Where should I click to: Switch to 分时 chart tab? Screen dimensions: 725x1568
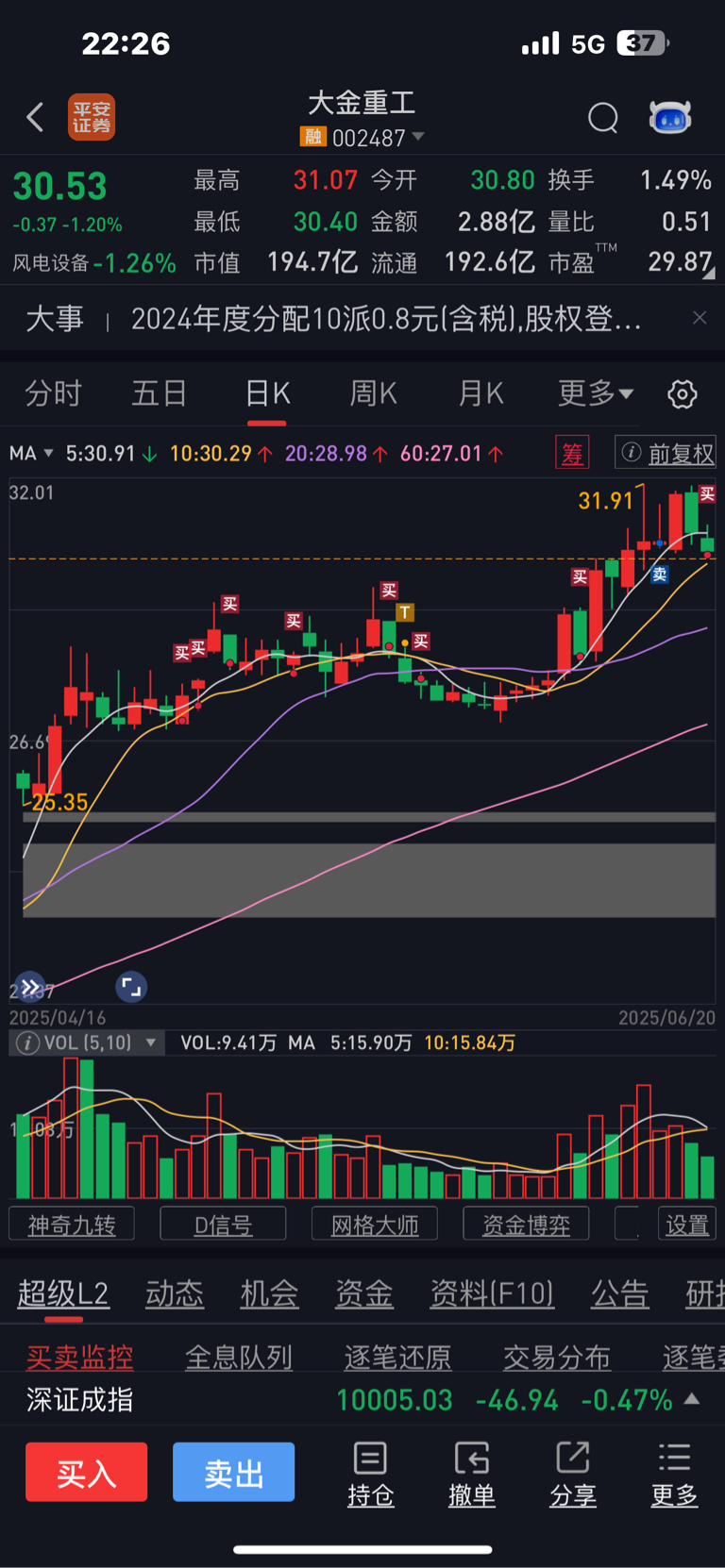(x=53, y=392)
